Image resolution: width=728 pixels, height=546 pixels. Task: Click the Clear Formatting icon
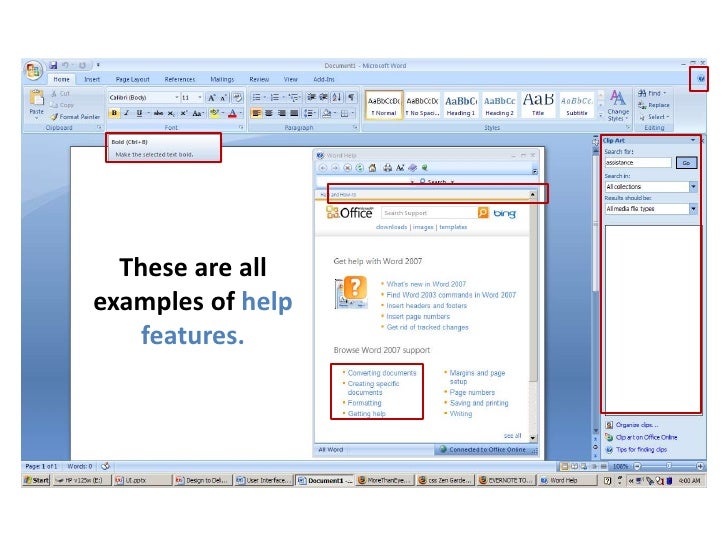coord(237,98)
